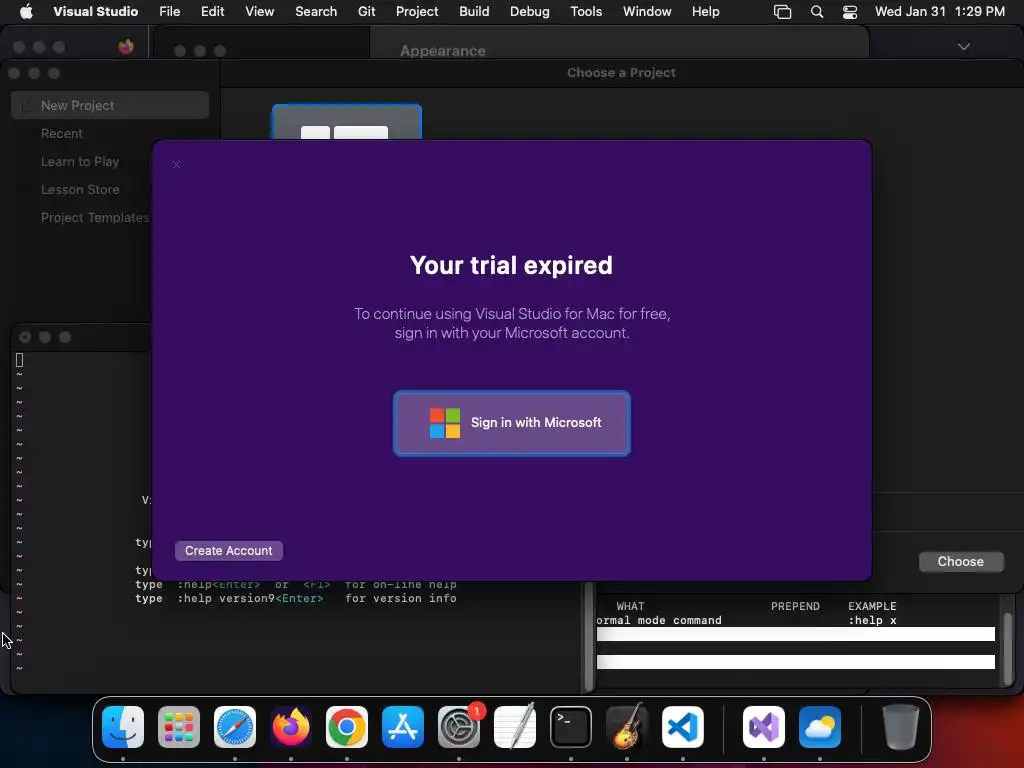This screenshot has height=768, width=1024.
Task: Open the Git menu
Action: coord(366,12)
